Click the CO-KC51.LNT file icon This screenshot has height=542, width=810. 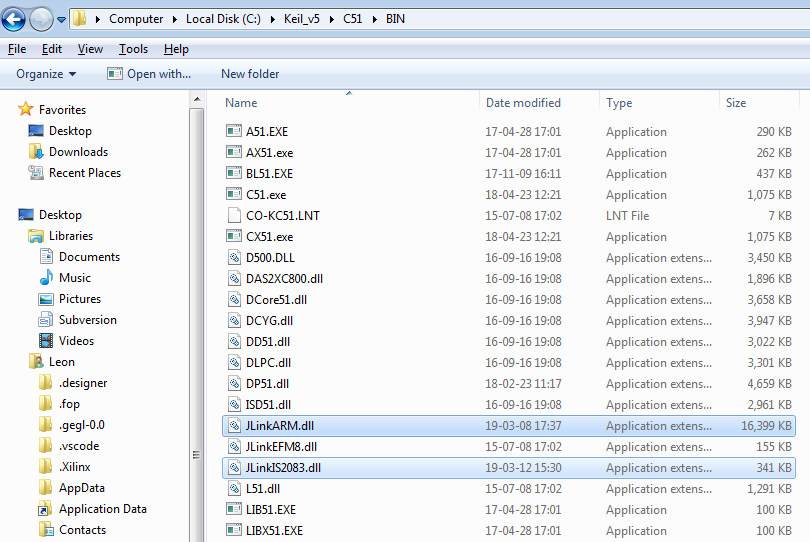click(x=234, y=216)
